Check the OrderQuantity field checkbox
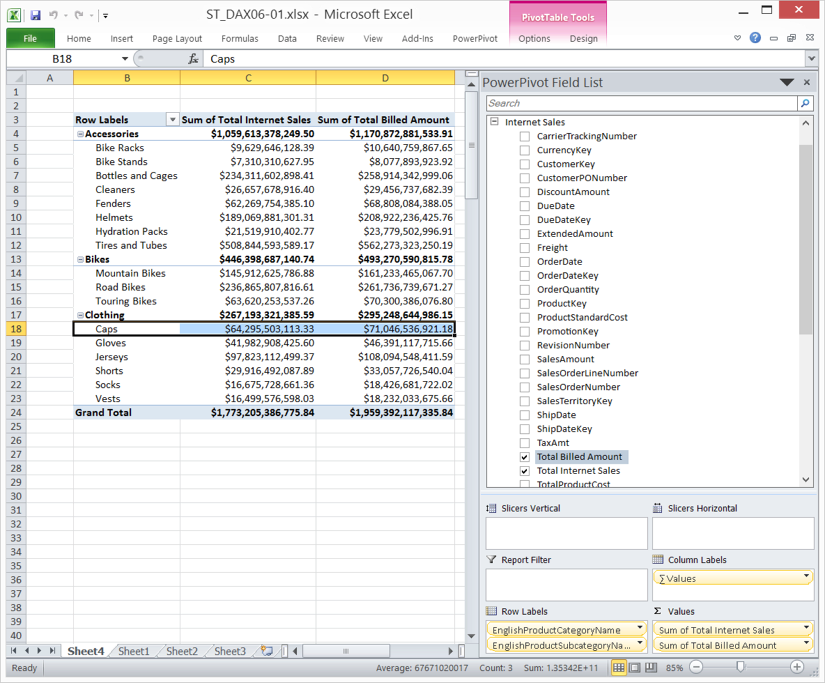Image resolution: width=825 pixels, height=683 pixels. 525,290
